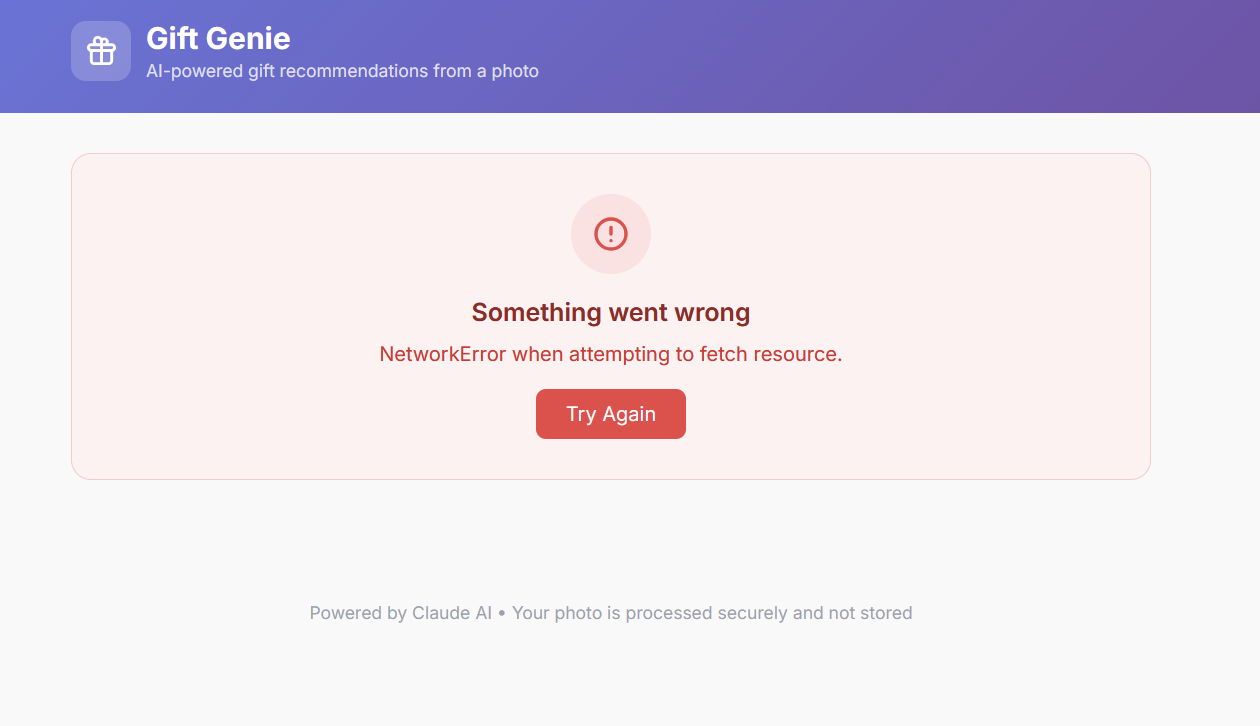Click the photo processed securely notice

point(712,613)
